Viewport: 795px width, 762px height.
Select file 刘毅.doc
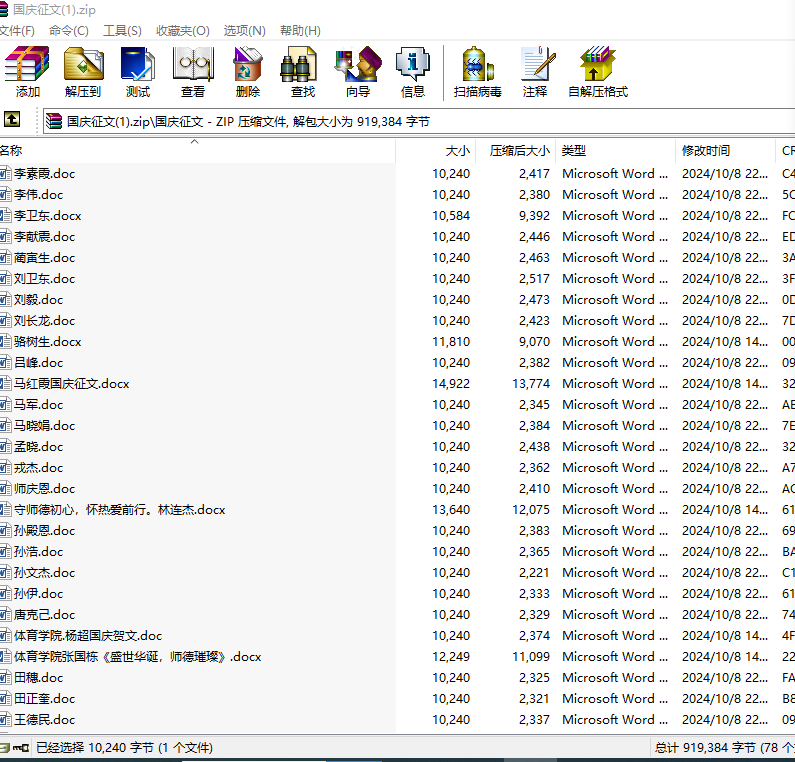click(x=39, y=300)
